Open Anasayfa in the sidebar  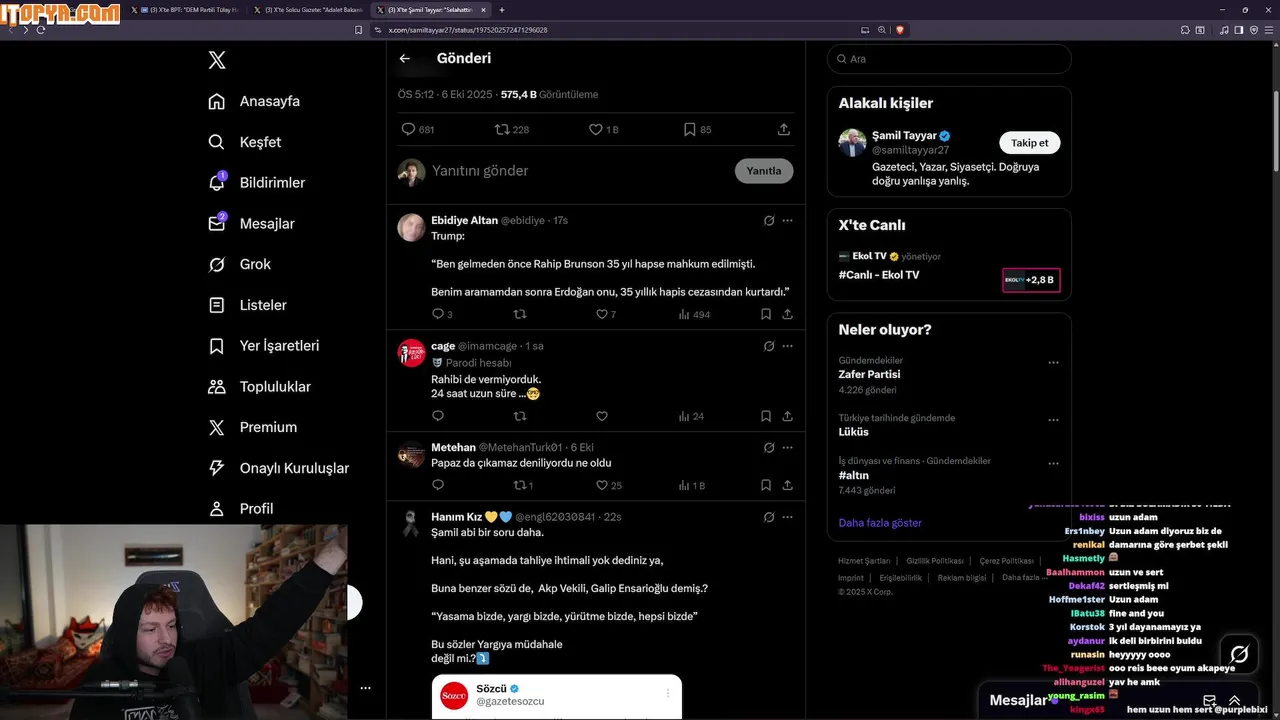tap(254, 101)
